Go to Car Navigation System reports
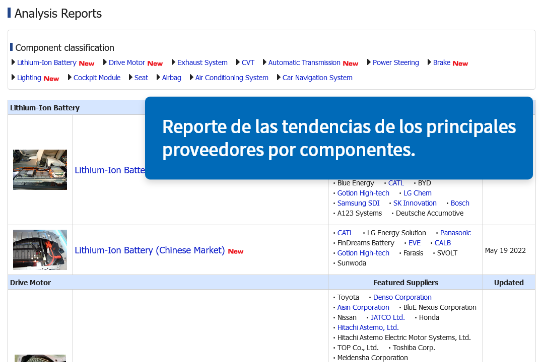Screen dimensions: 543x362 317,78
